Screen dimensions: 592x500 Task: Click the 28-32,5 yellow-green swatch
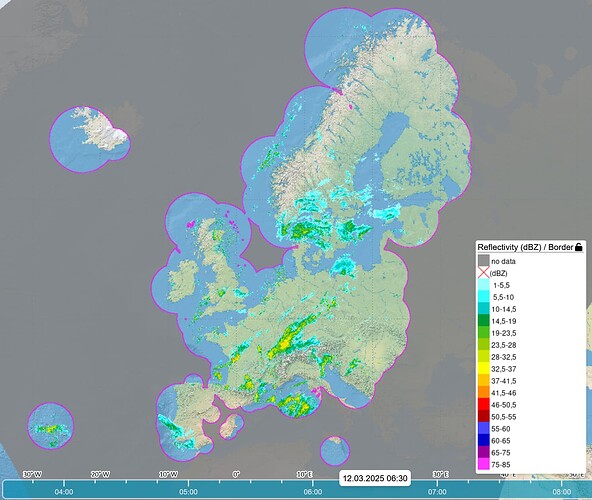coord(484,357)
